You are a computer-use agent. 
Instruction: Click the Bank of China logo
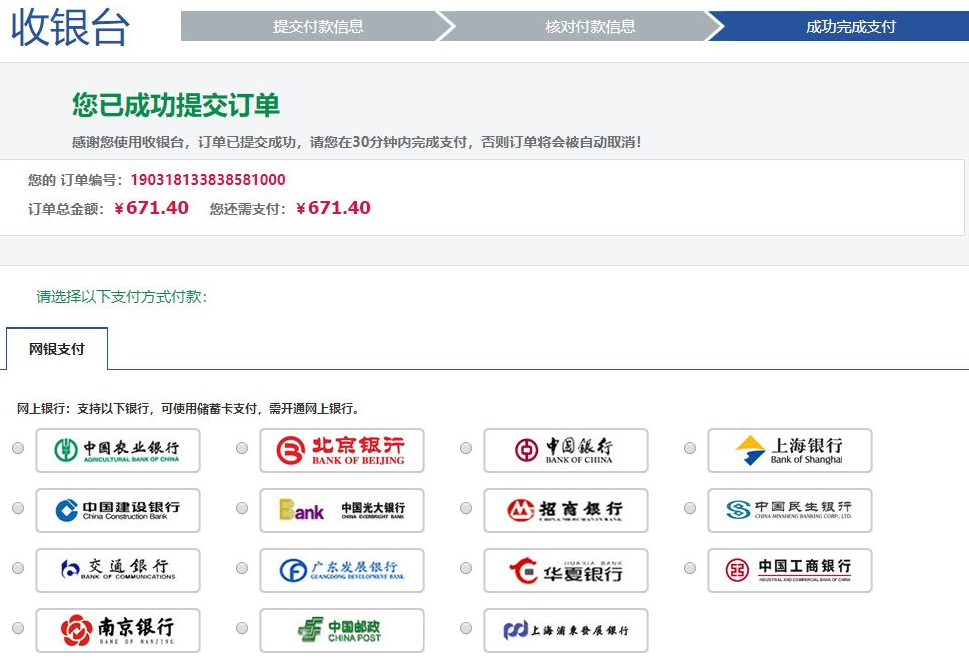coord(566,450)
